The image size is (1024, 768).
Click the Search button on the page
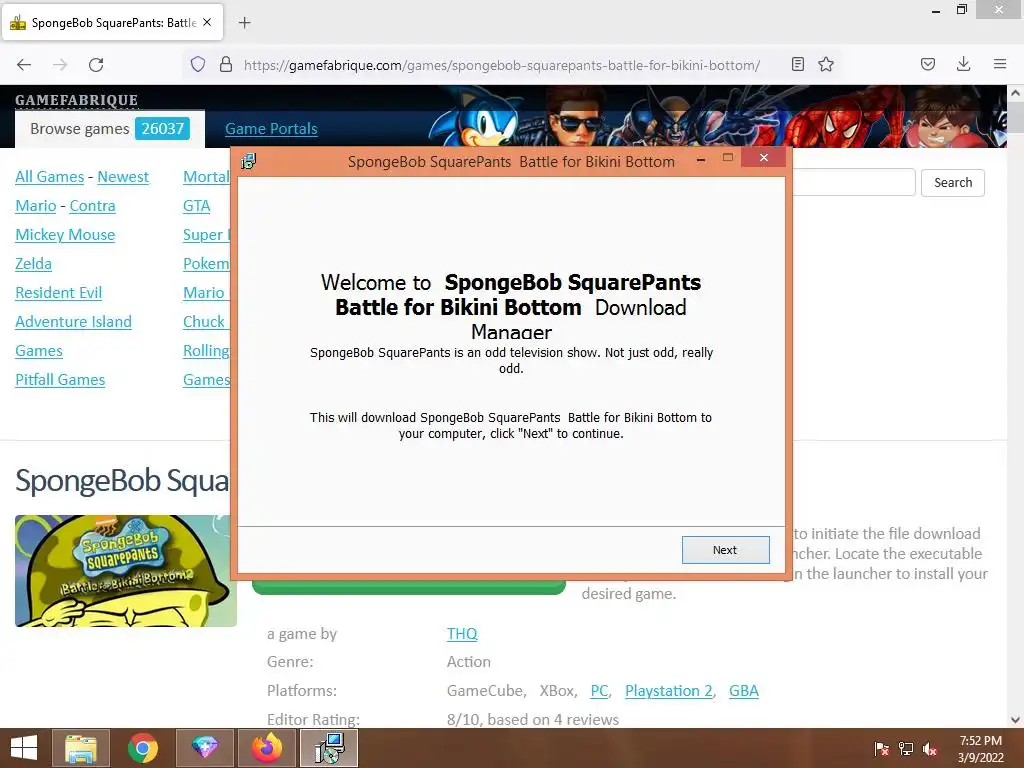click(953, 182)
